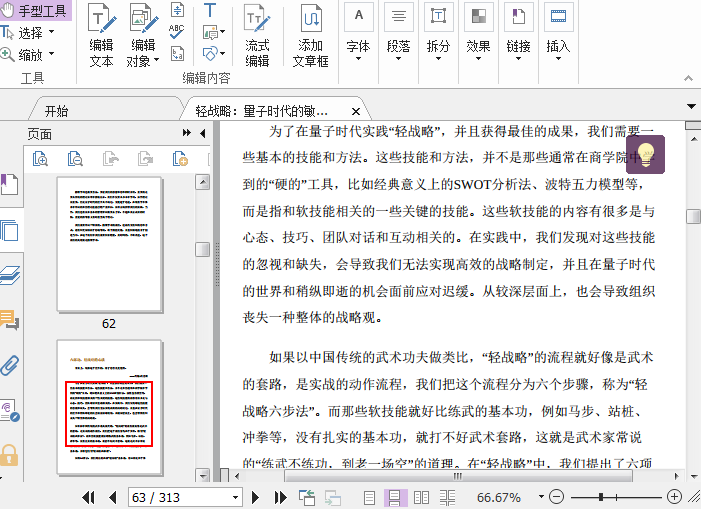Viewport: 701px width, 509px height.
Task: Click the document horizontal scrollbar
Action: click(458, 476)
